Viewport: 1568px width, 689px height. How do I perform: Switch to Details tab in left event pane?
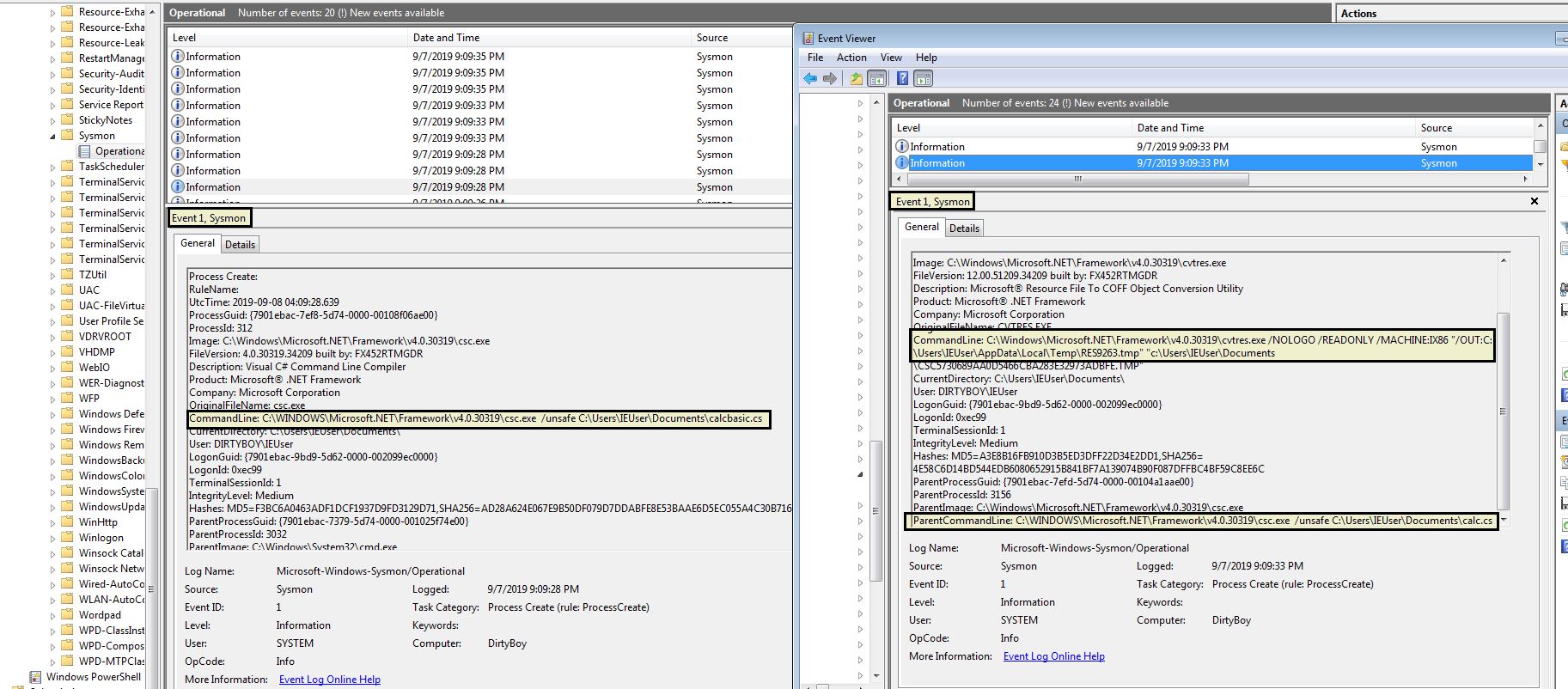[240, 245]
